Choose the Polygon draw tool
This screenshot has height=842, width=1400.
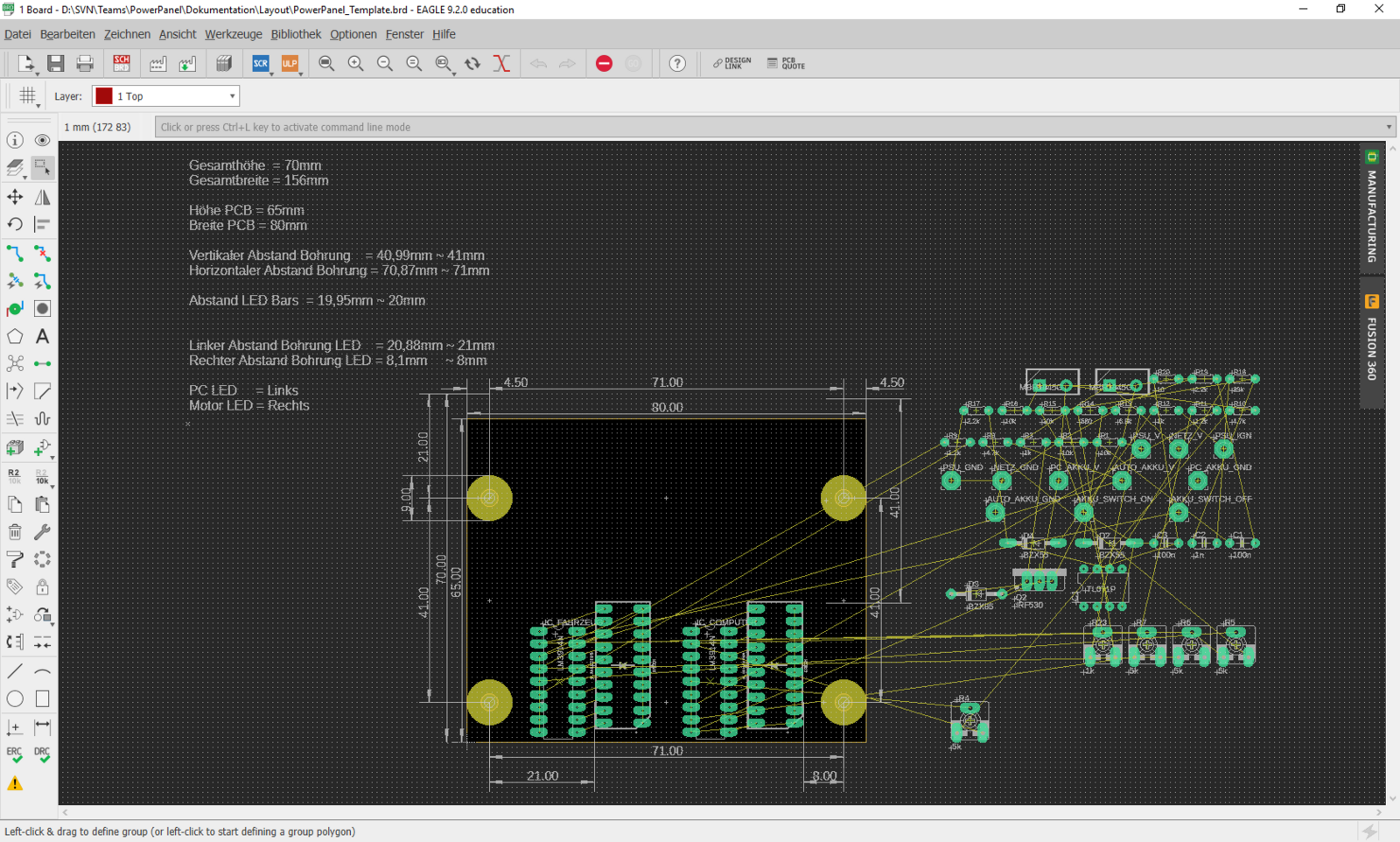click(x=15, y=337)
